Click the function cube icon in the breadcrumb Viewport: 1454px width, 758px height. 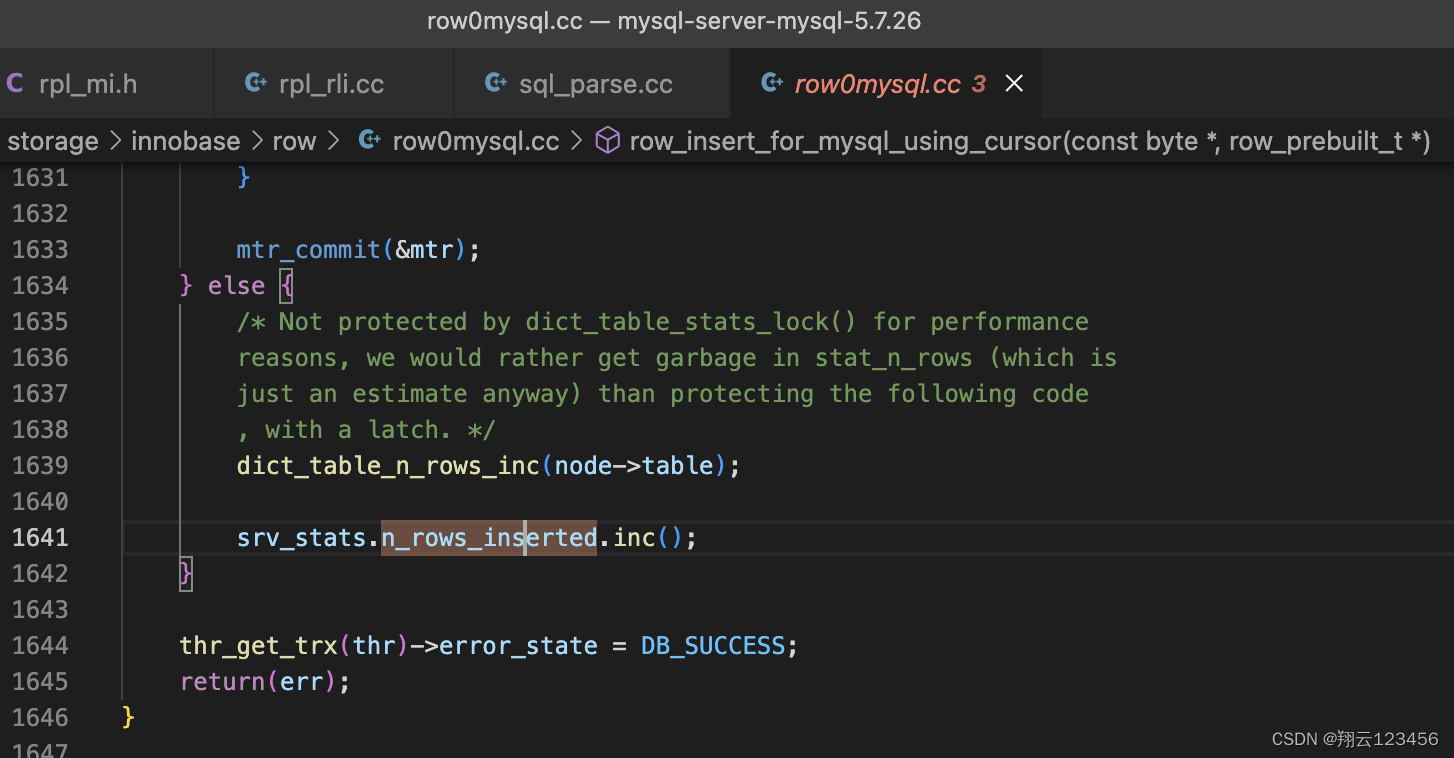click(x=607, y=141)
